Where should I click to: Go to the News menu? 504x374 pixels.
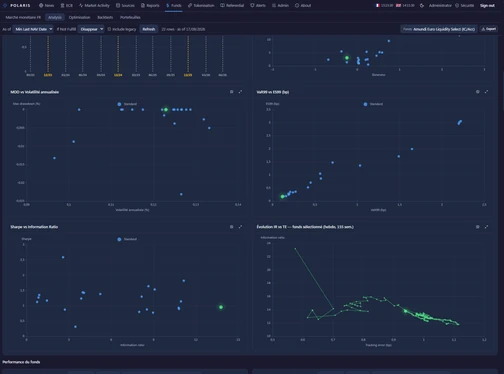click(46, 5)
